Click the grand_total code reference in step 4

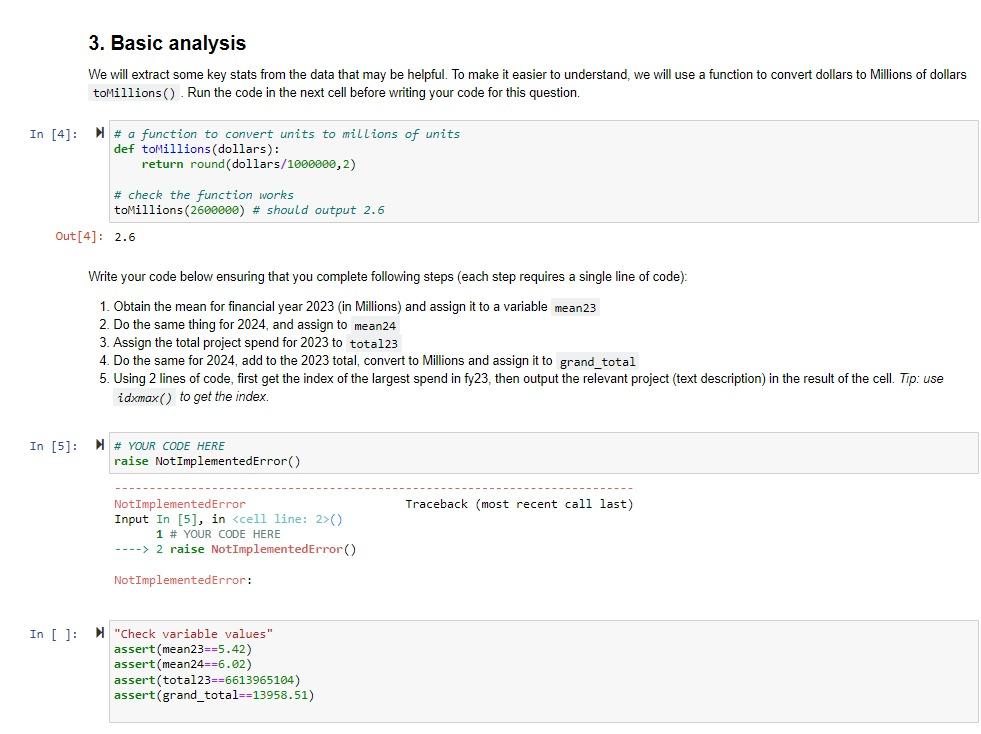click(598, 361)
